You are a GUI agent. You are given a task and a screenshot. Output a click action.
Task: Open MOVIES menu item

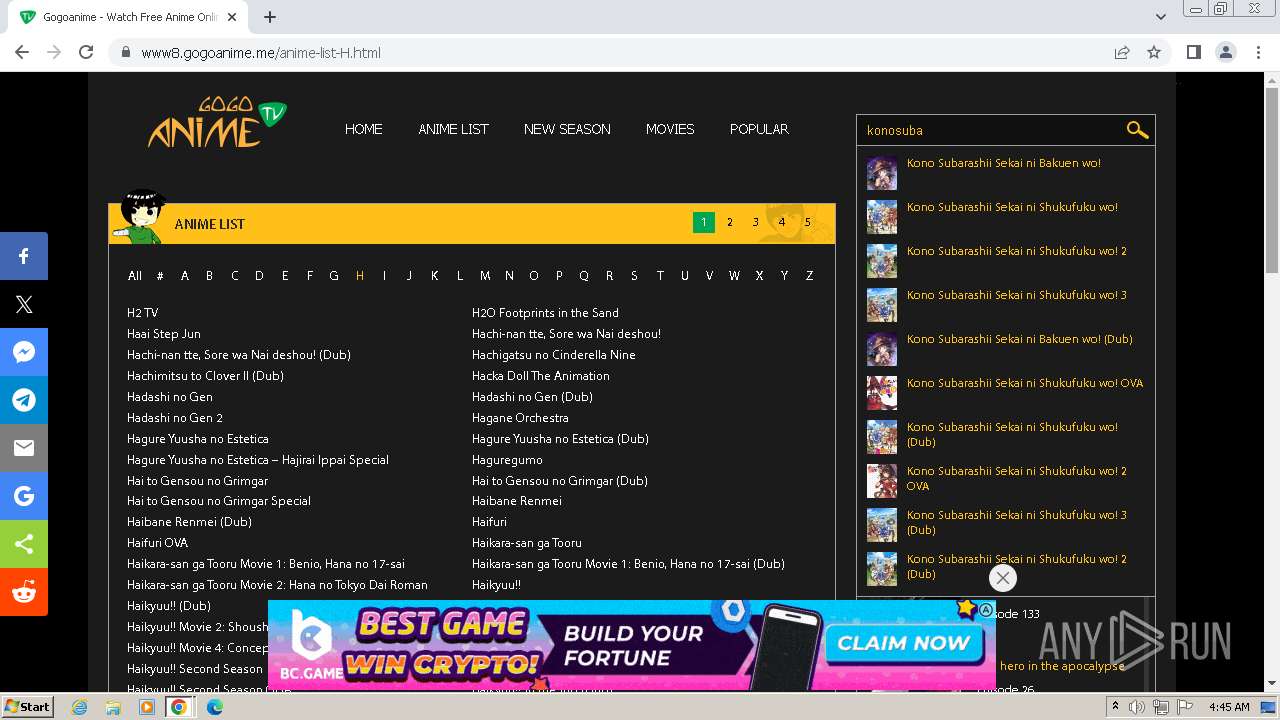pyautogui.click(x=670, y=129)
